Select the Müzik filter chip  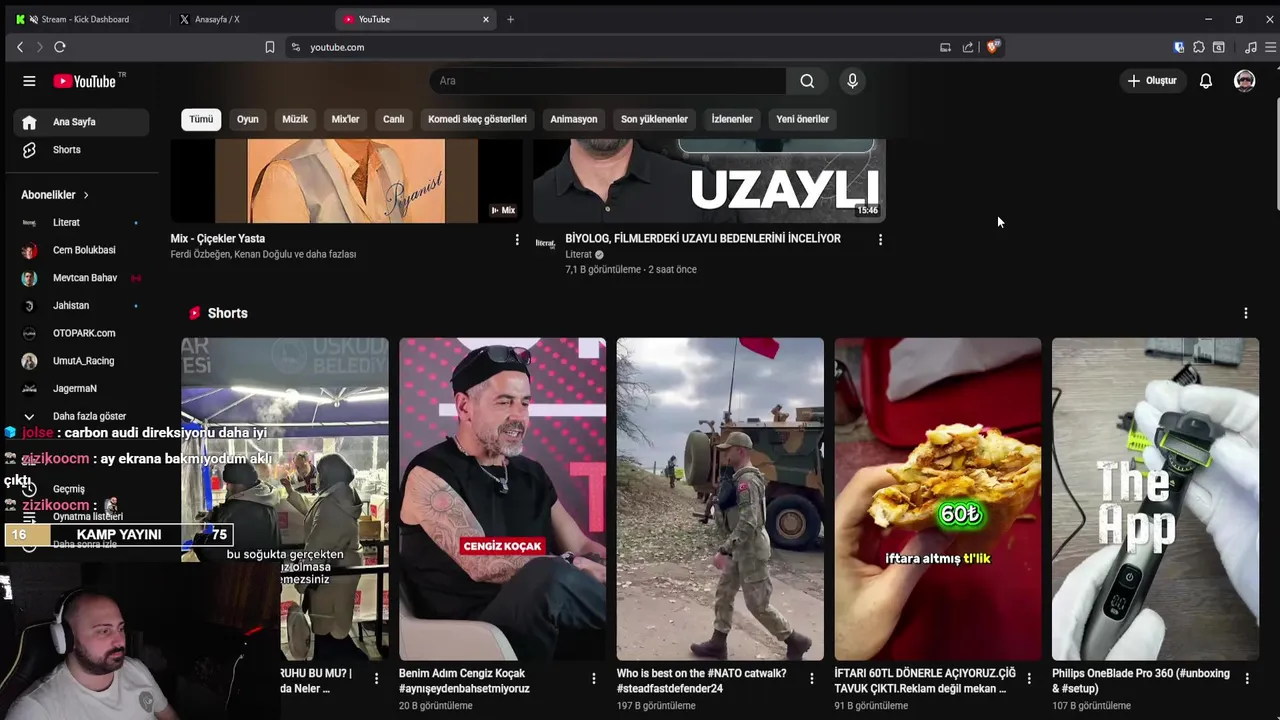[x=295, y=119]
